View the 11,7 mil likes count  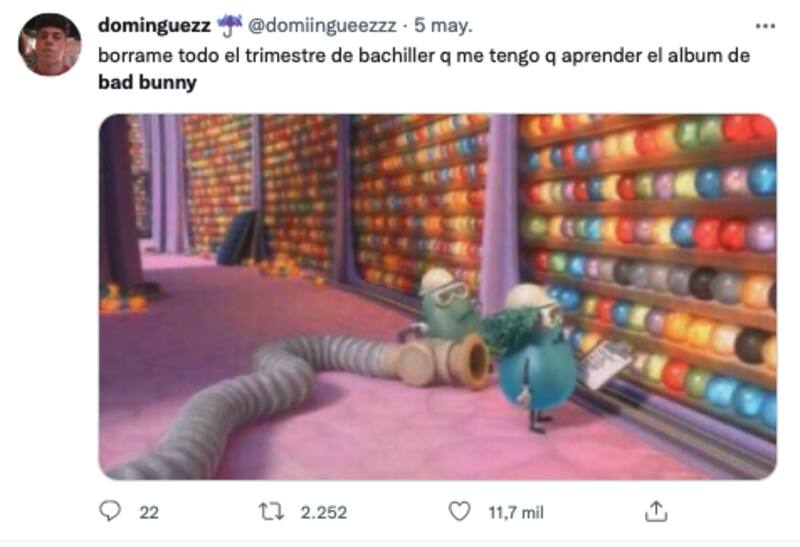pyautogui.click(x=516, y=512)
